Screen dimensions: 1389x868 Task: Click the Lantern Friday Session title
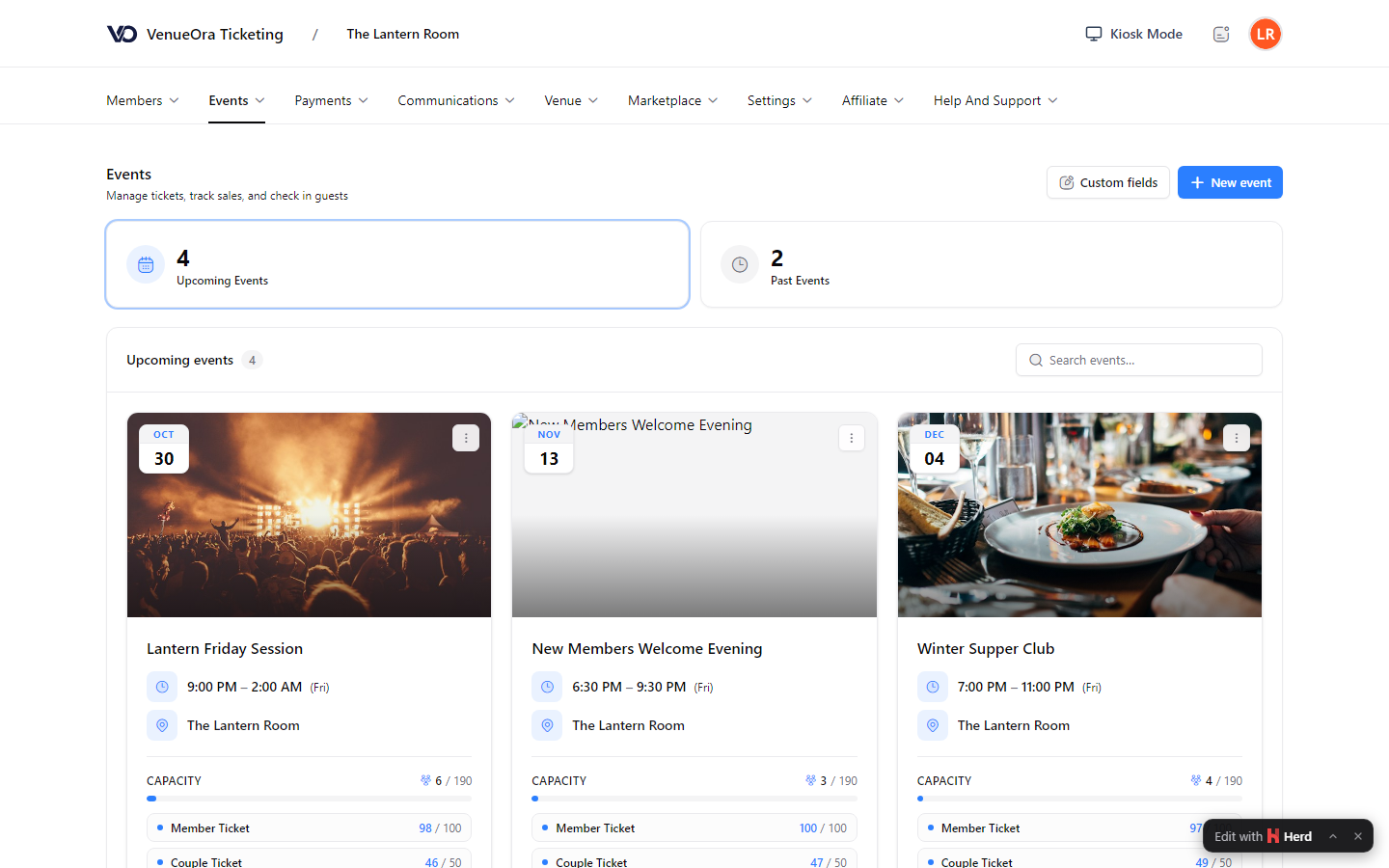(x=225, y=649)
